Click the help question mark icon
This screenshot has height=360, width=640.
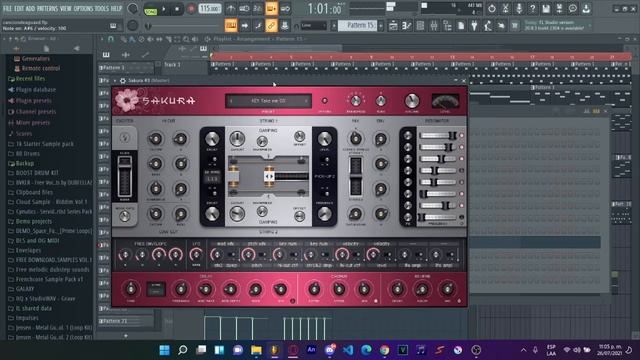tap(532, 9)
